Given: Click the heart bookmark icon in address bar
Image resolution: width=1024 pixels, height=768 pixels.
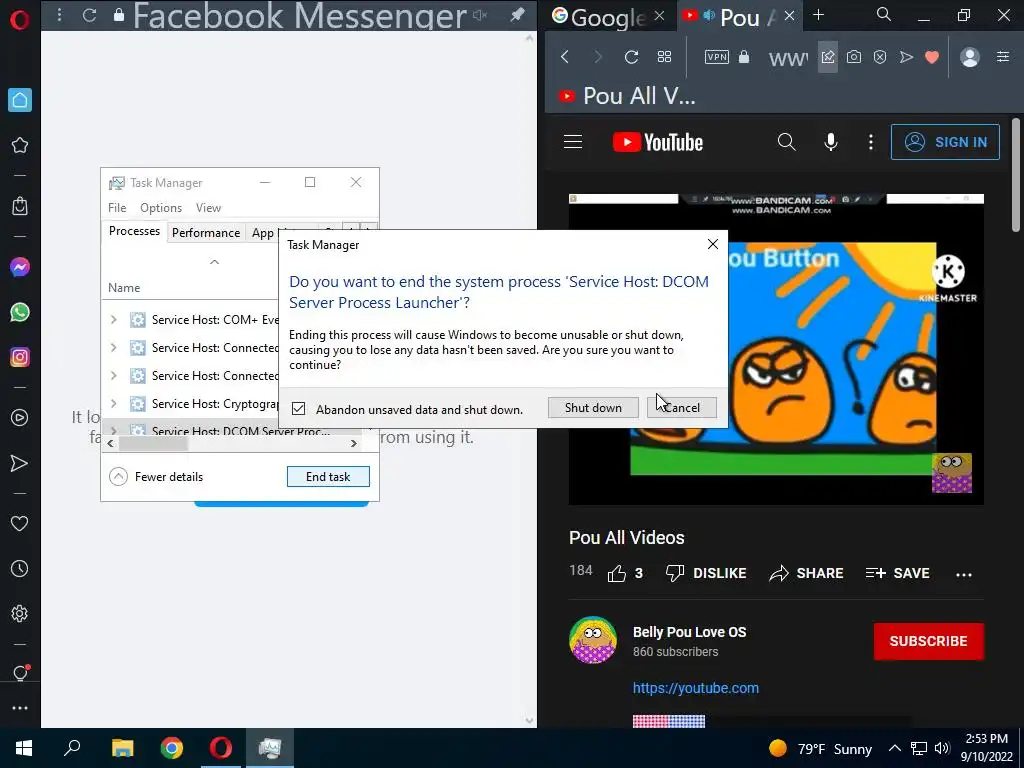Looking at the screenshot, I should (x=932, y=57).
